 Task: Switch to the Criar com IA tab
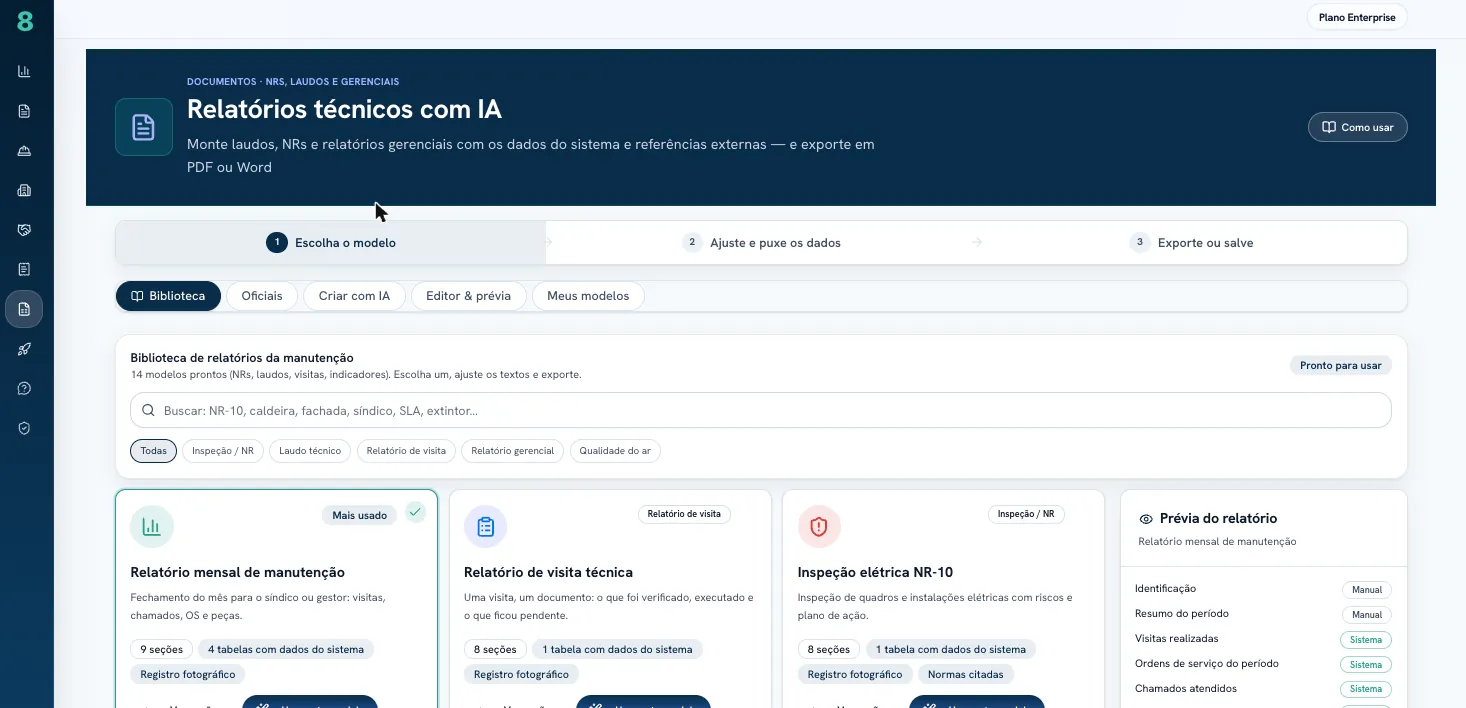354,296
